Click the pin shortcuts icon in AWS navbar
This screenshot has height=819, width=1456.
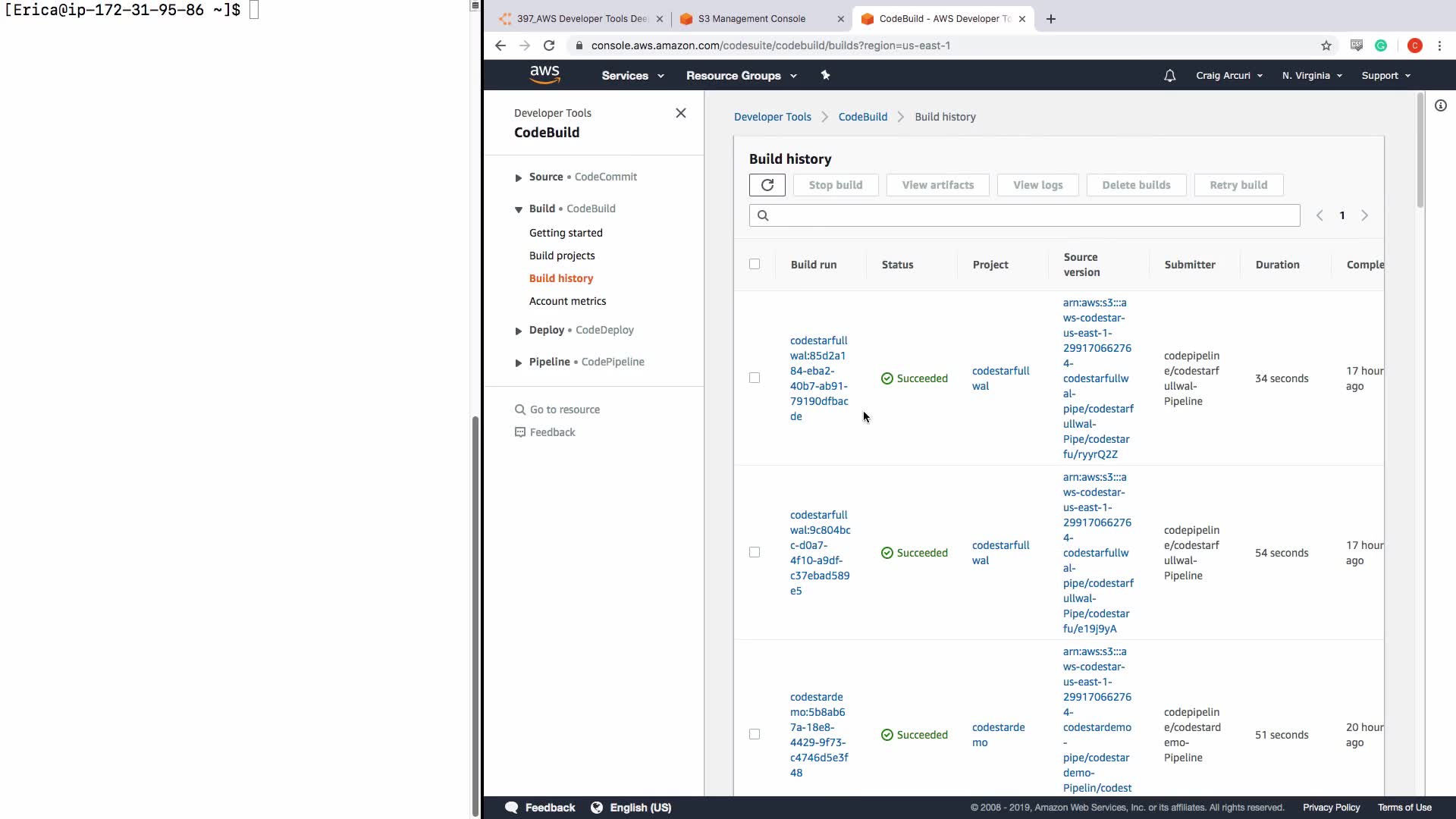[x=825, y=75]
